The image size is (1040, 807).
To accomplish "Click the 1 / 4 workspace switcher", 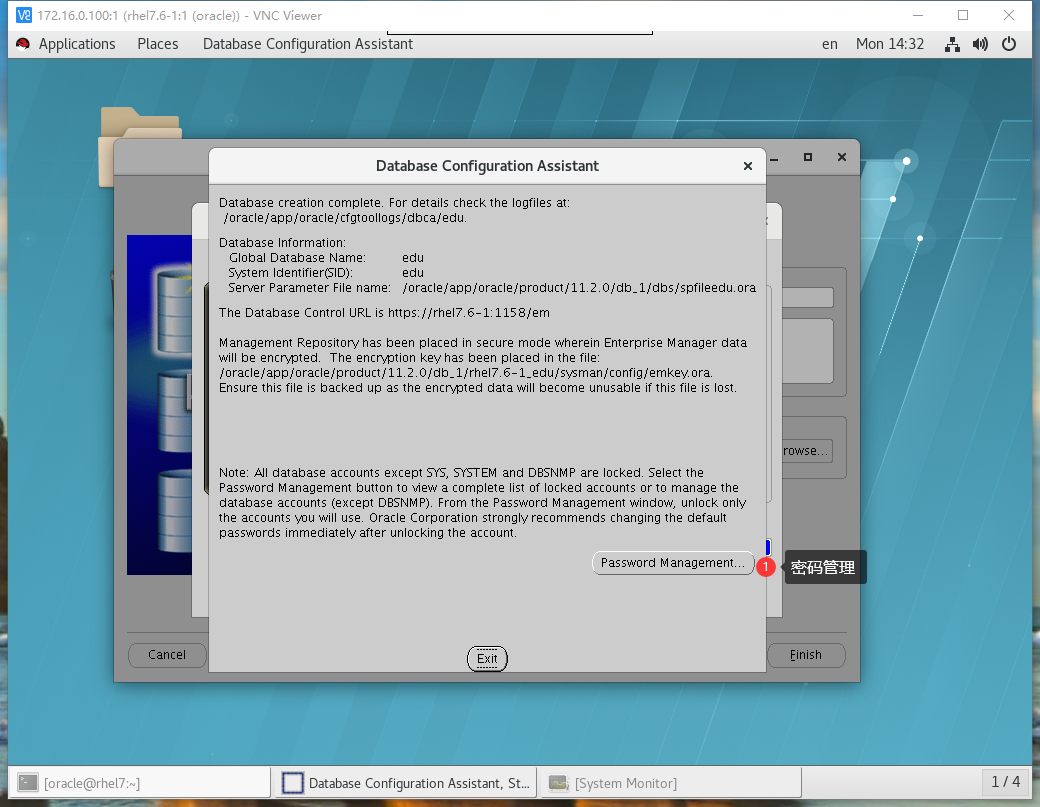I will (1006, 782).
